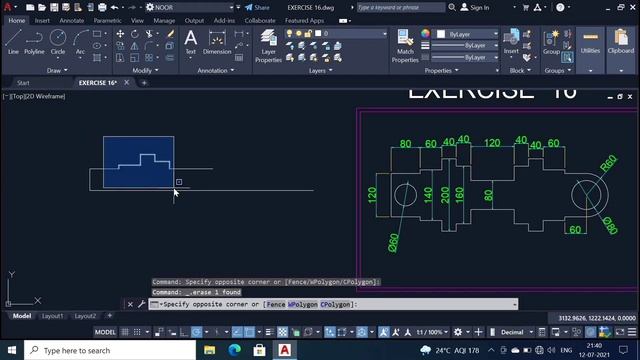Open the Decimal units dropdown
This screenshot has height=360, width=640.
[517, 332]
